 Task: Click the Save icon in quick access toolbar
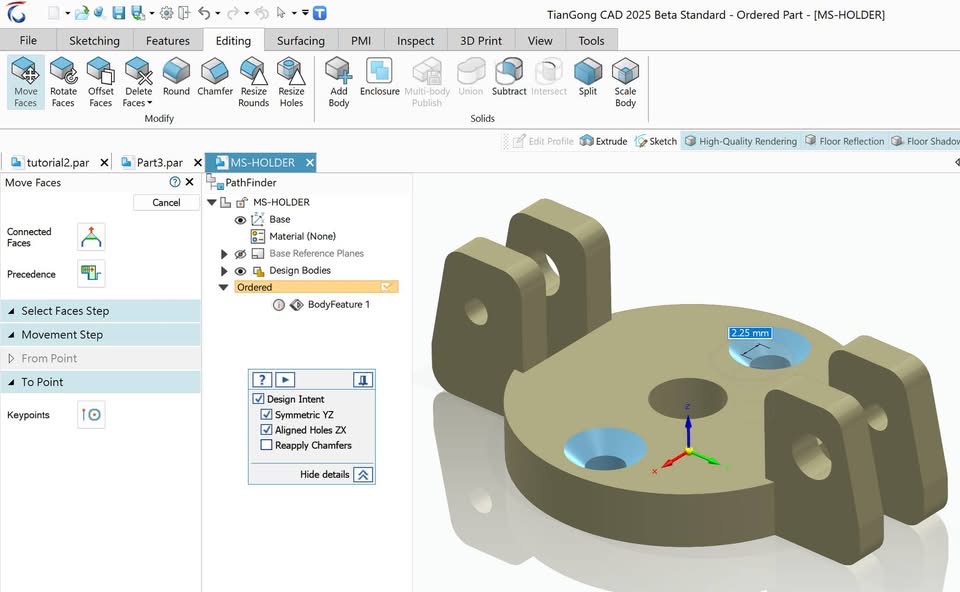click(119, 13)
